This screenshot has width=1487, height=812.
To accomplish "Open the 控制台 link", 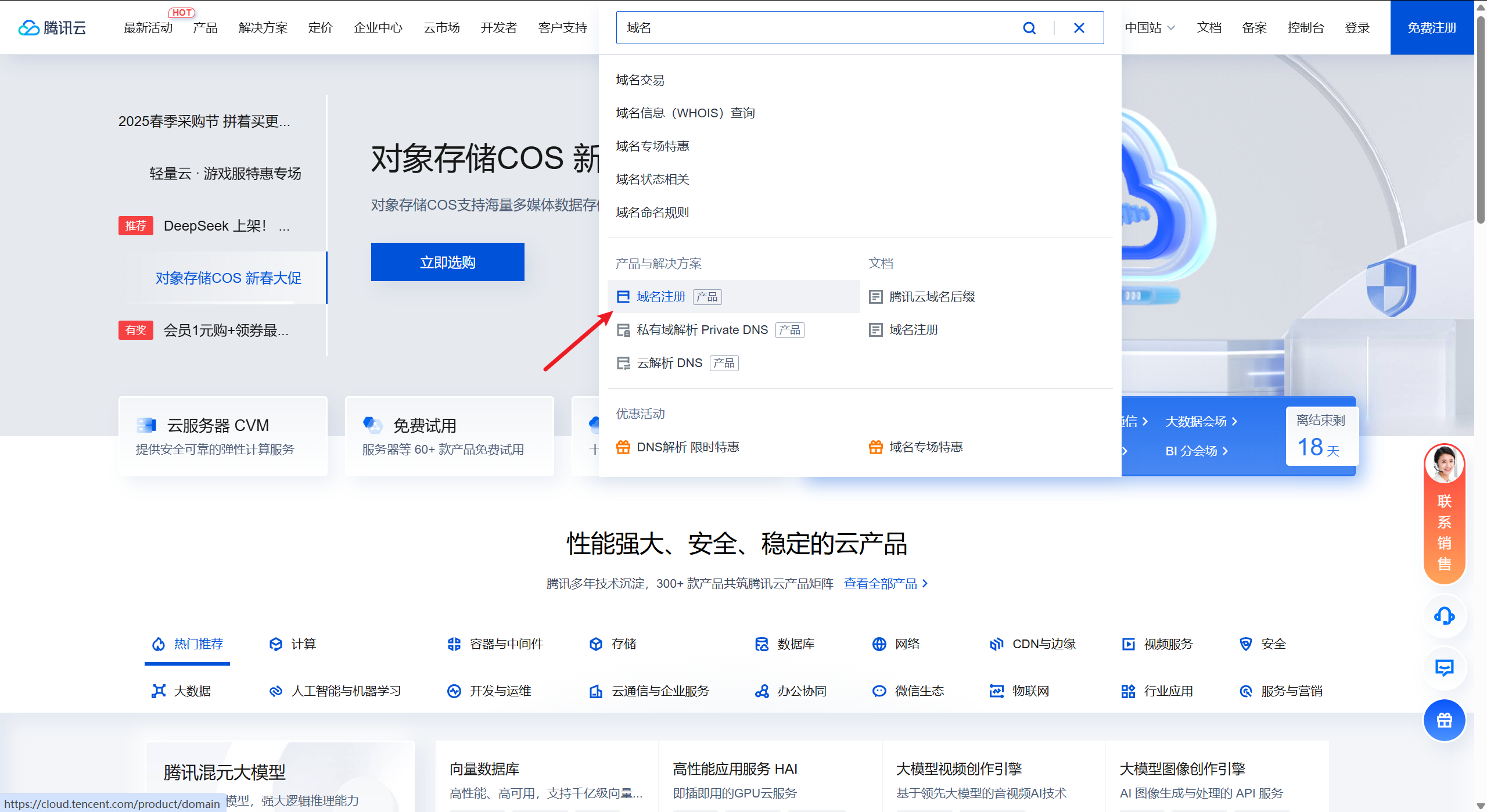I will click(x=1306, y=28).
